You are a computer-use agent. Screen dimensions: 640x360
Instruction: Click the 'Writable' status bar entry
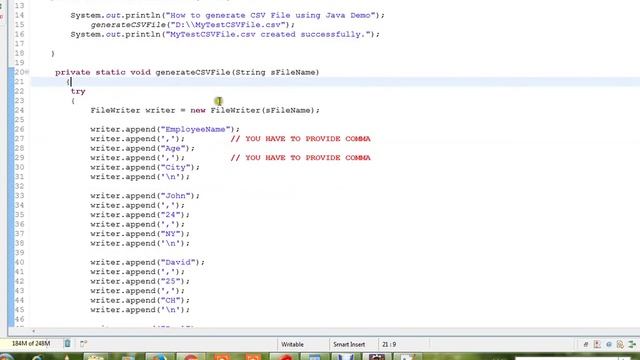point(292,344)
